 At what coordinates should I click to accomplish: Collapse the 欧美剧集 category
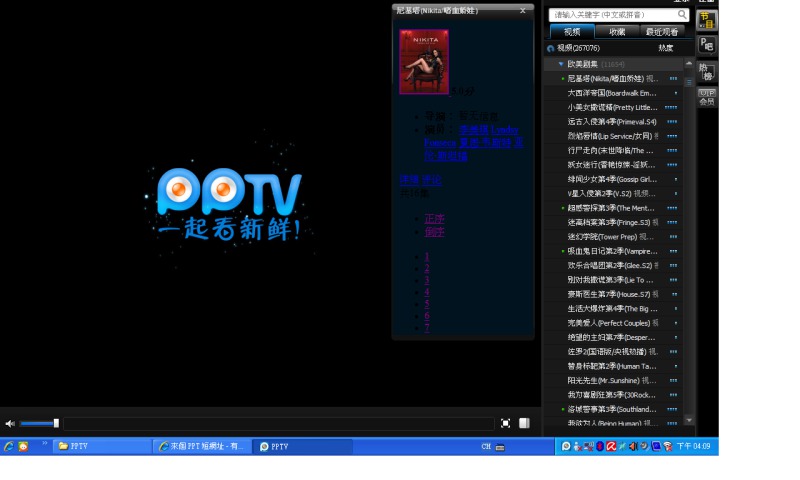tap(561, 64)
